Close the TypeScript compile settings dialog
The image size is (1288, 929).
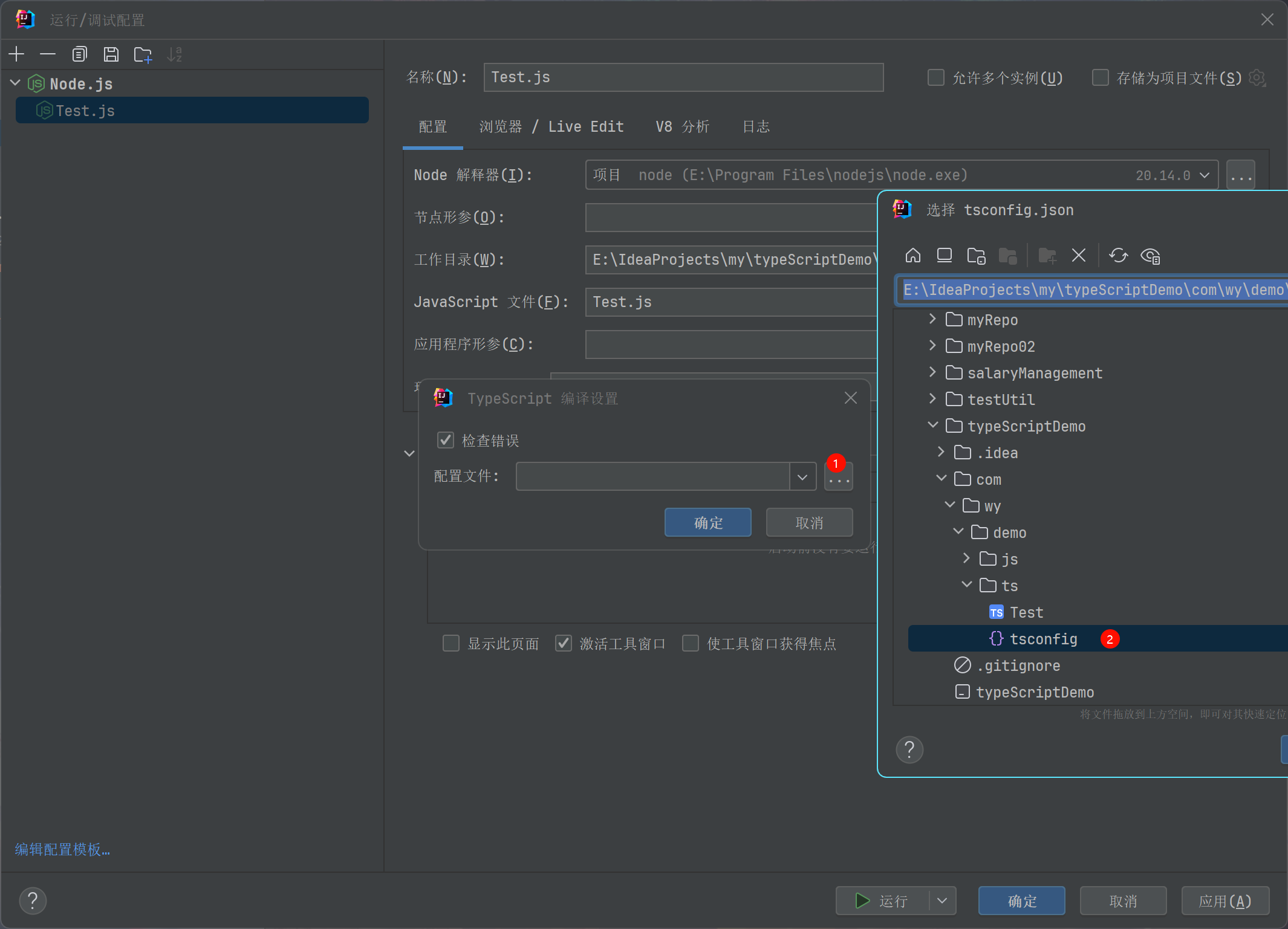pos(851,398)
